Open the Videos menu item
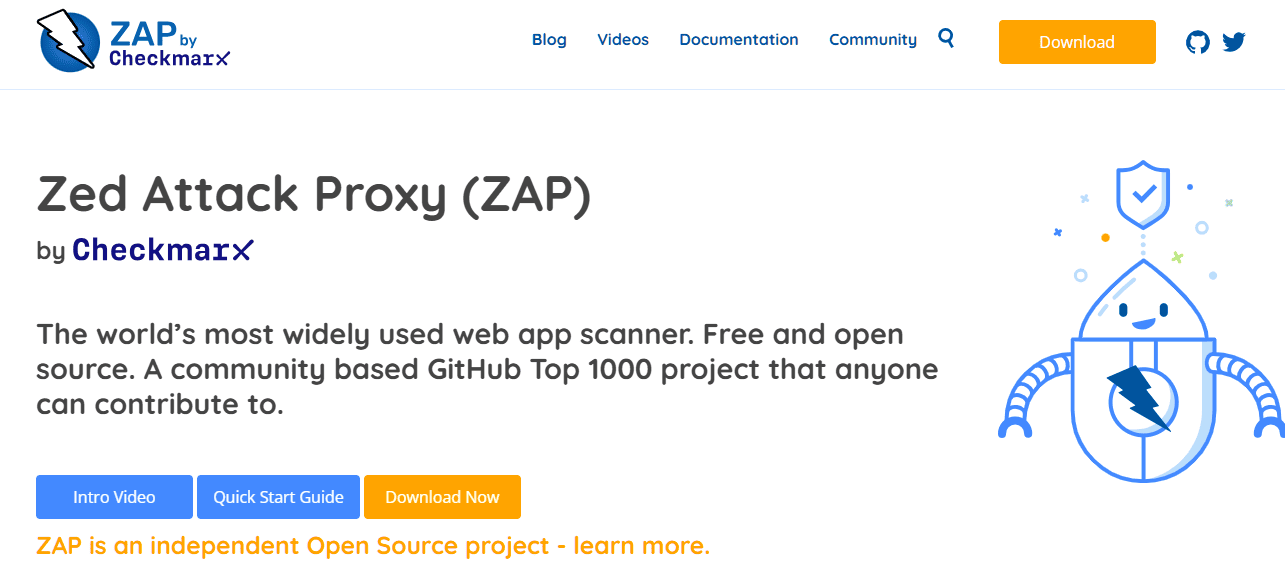The image size is (1285, 574). tap(623, 40)
